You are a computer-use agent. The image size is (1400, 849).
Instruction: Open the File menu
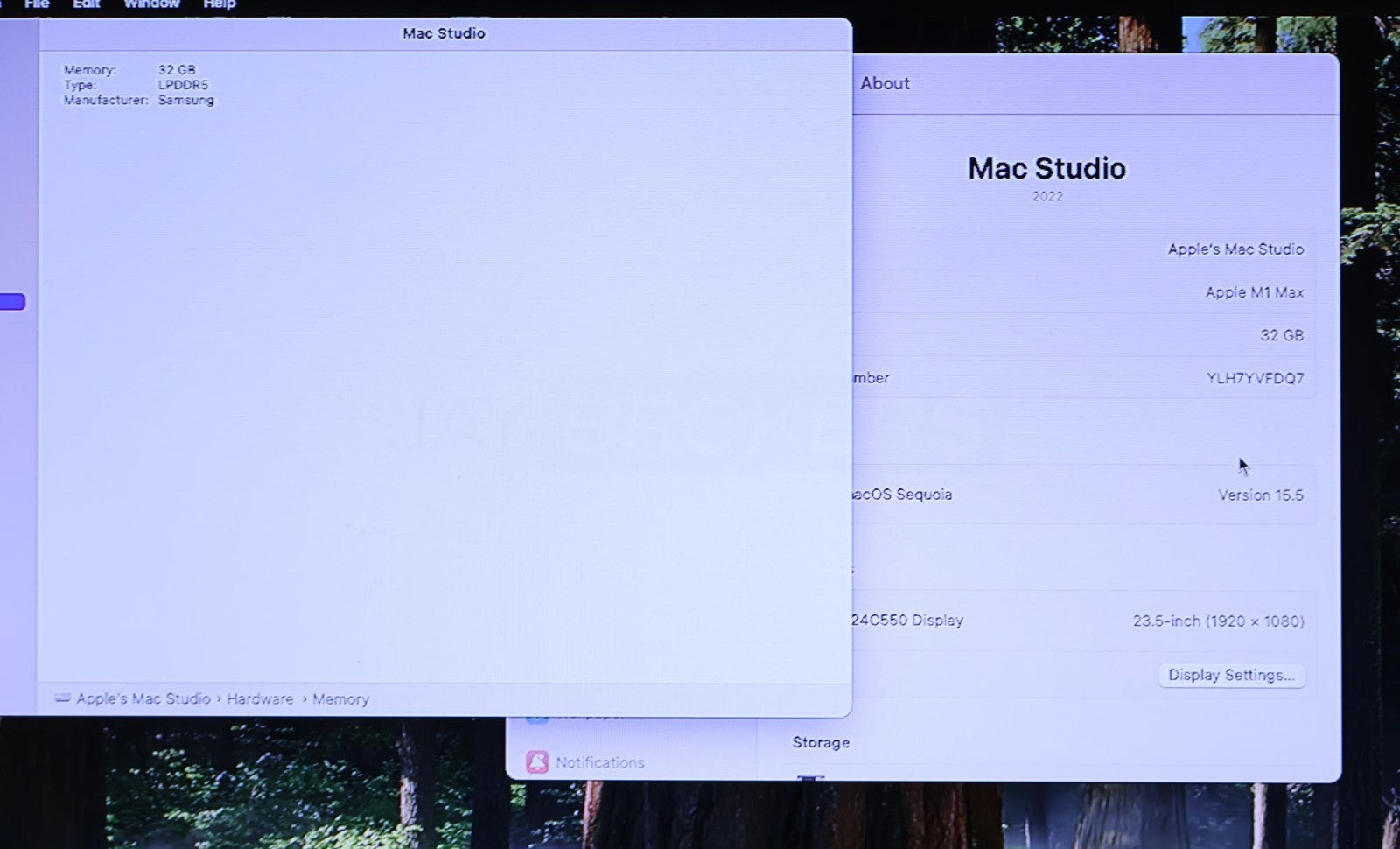coord(37,4)
